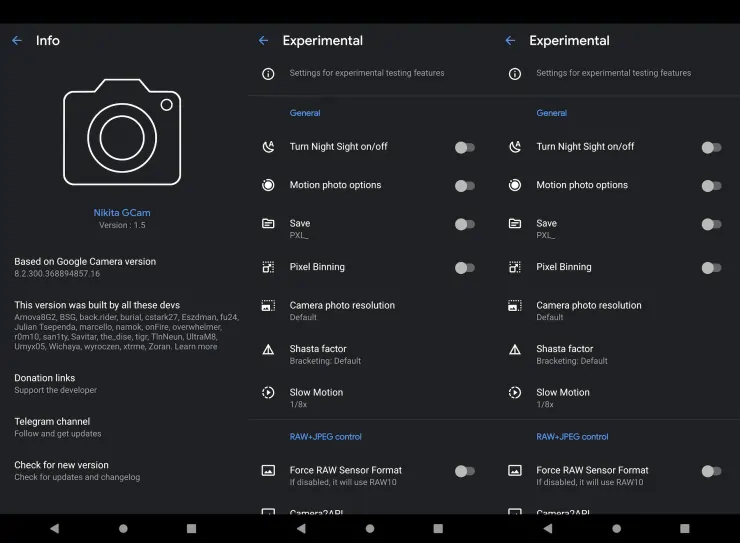Tap Android recents button under right screen
Viewport: 740px width, 543px height.
pos(685,528)
